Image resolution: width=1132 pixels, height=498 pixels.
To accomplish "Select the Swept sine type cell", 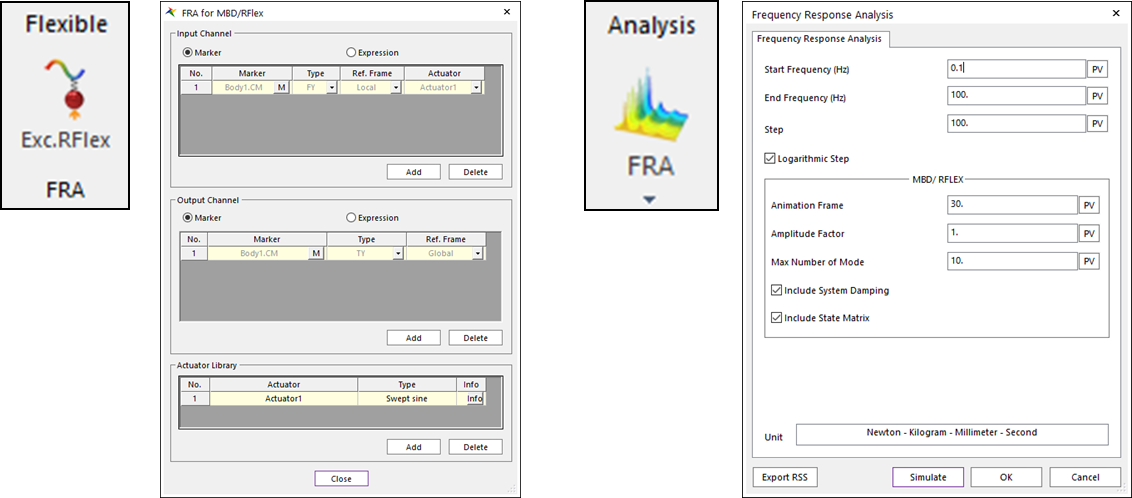I will [407, 398].
